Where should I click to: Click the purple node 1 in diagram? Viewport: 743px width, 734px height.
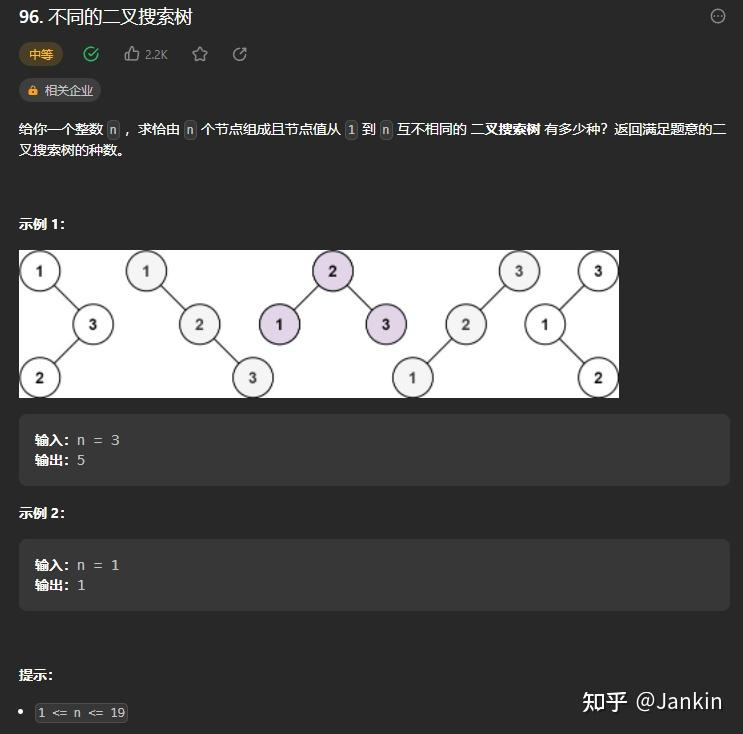(x=280, y=324)
